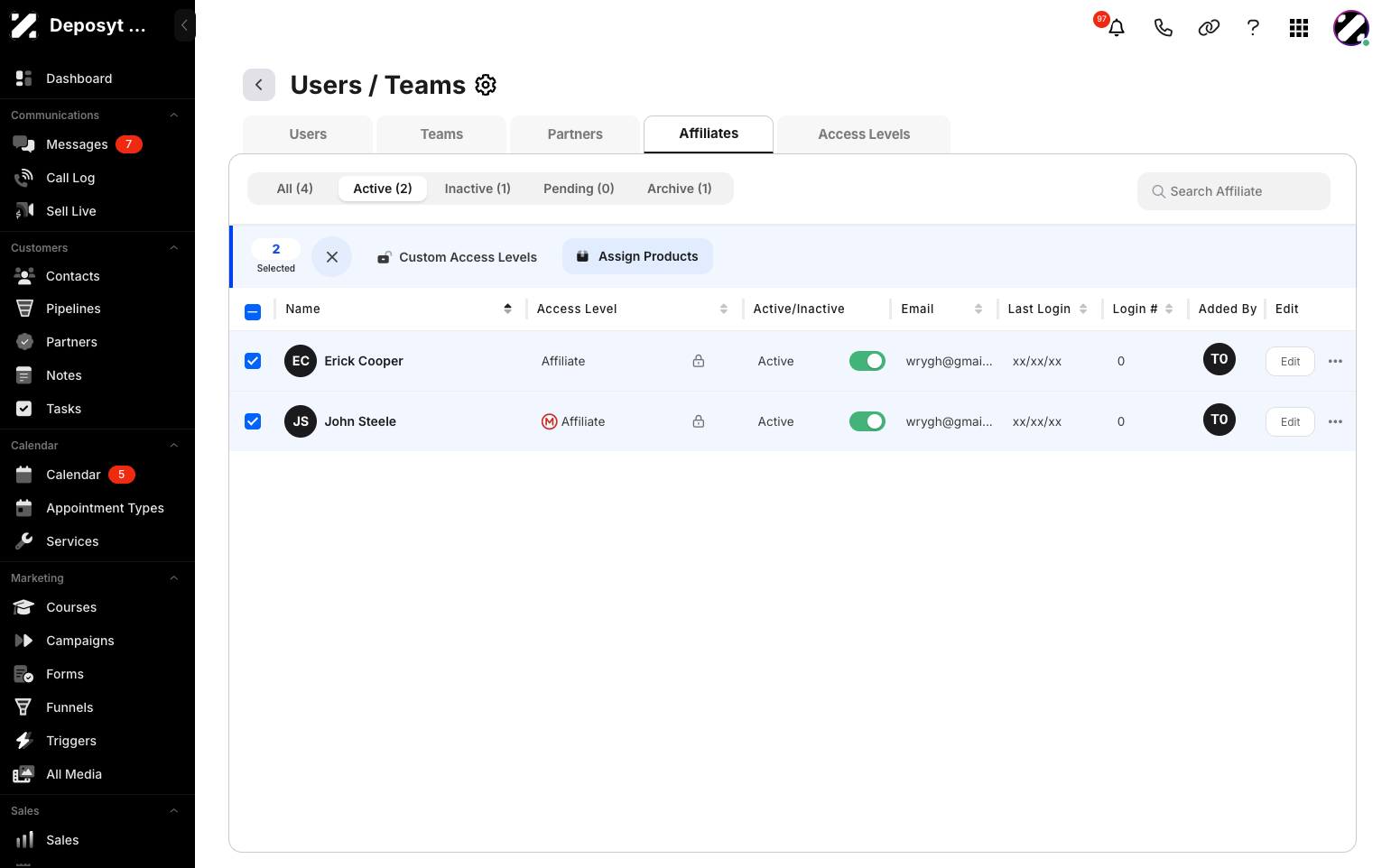Click Assign Products button
Image resolution: width=1391 pixels, height=868 pixels.
(637, 256)
